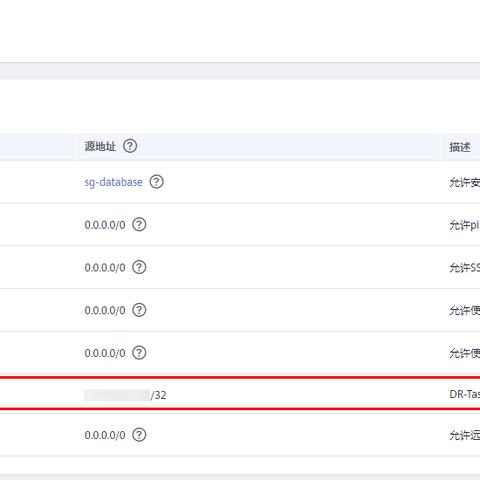
Task: Select the 0.0.0.0/0 address in 允许pi row
Action: click(105, 225)
